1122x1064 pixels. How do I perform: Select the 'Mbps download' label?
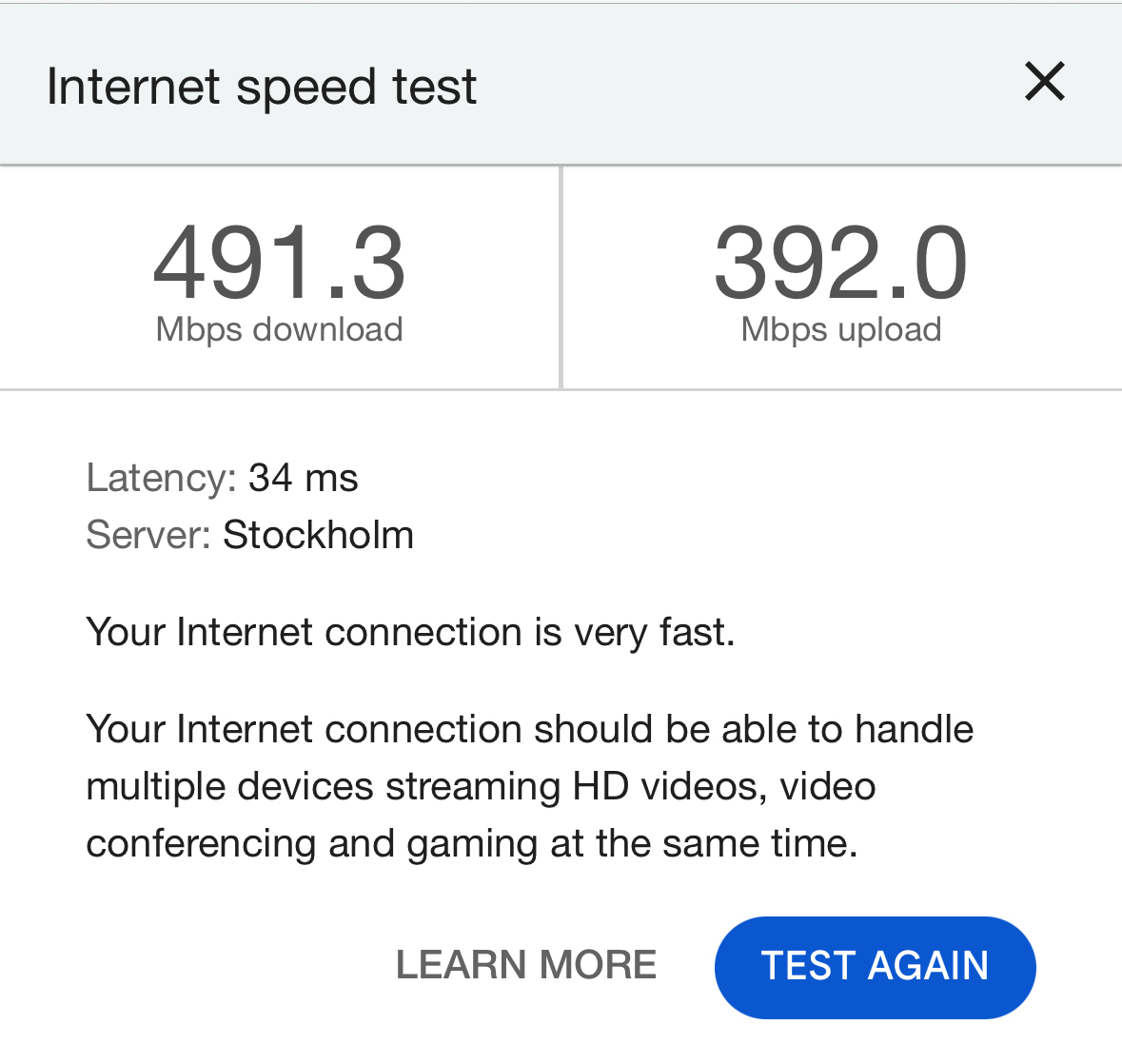point(279,329)
